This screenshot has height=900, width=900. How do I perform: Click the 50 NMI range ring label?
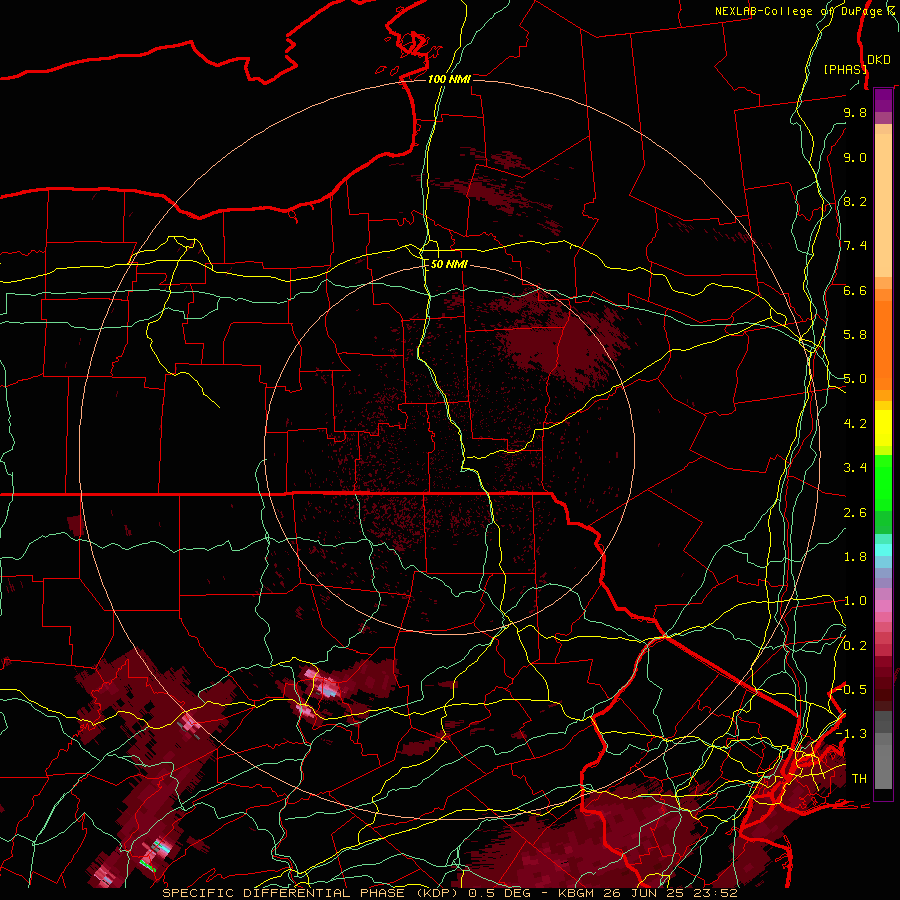[449, 264]
